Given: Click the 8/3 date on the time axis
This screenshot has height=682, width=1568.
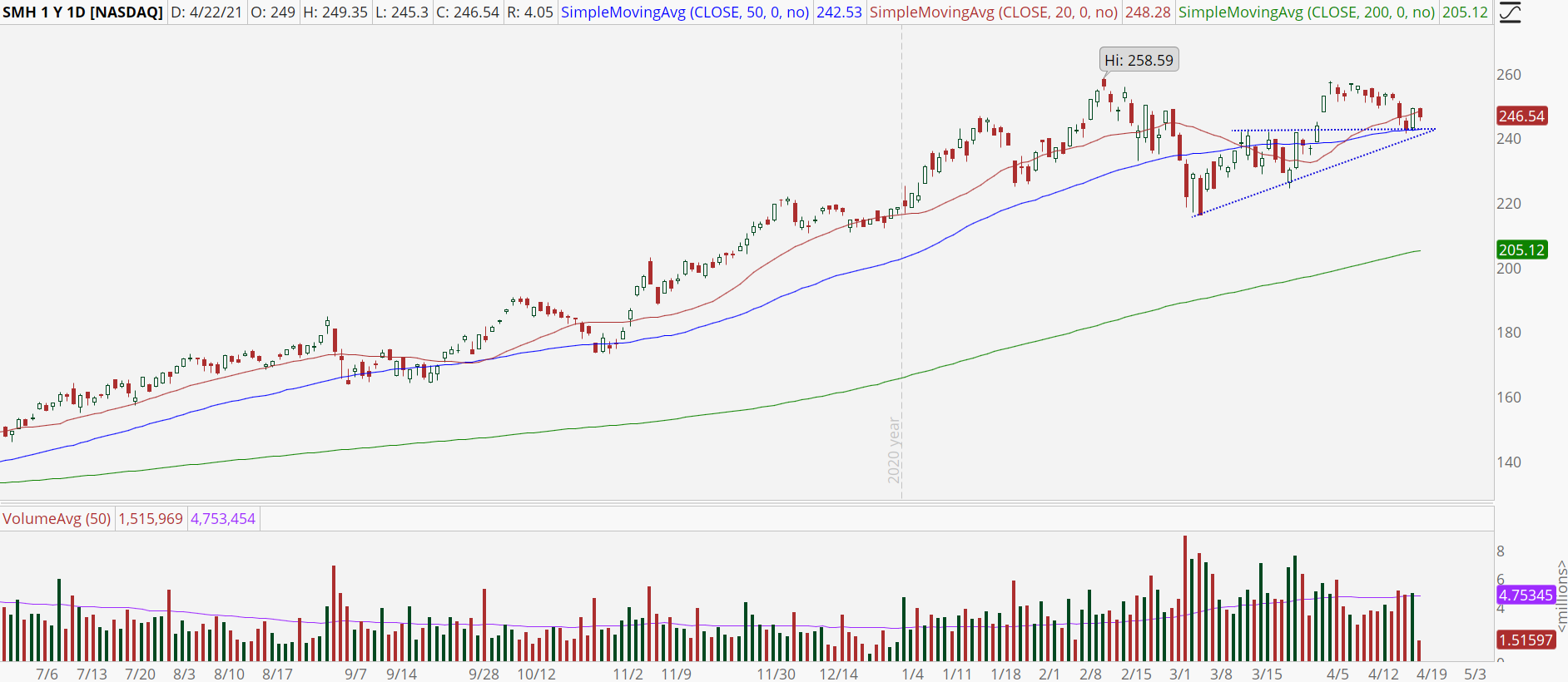Looking at the screenshot, I should pyautogui.click(x=184, y=674).
